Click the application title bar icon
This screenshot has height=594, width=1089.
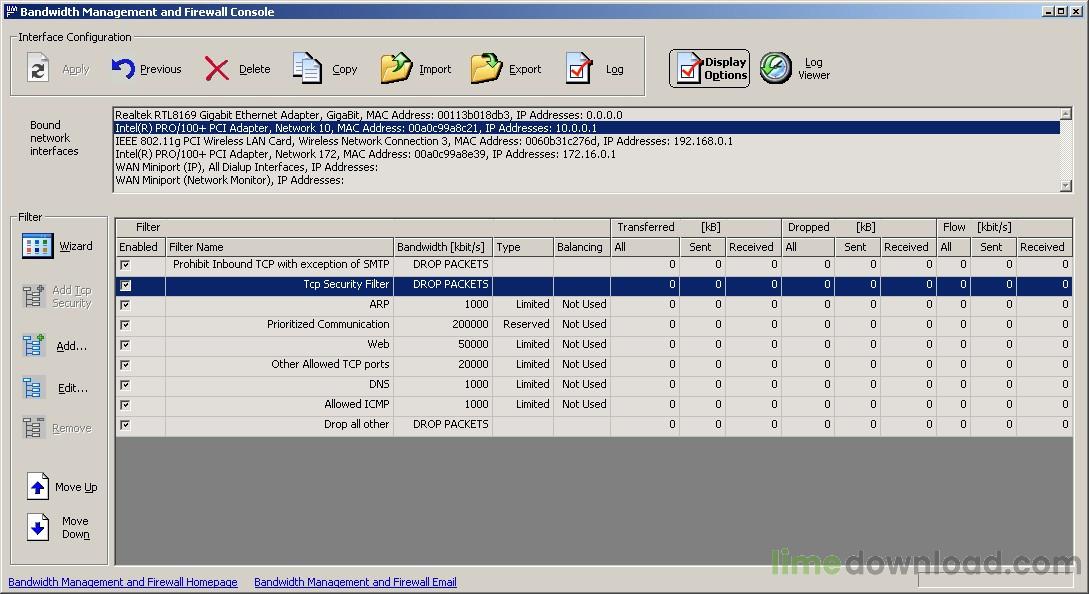click(x=11, y=11)
